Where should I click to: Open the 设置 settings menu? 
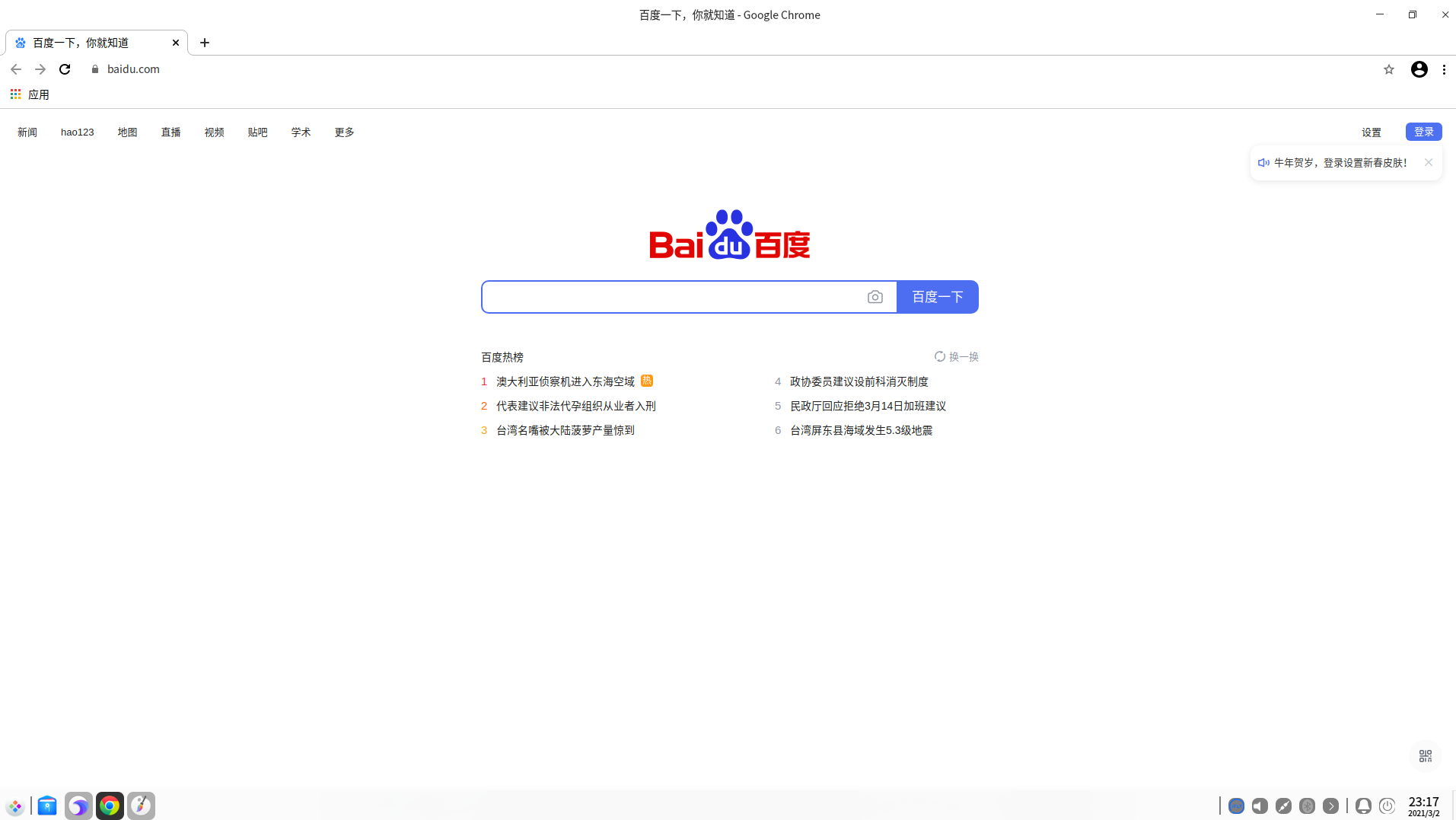[x=1372, y=132]
